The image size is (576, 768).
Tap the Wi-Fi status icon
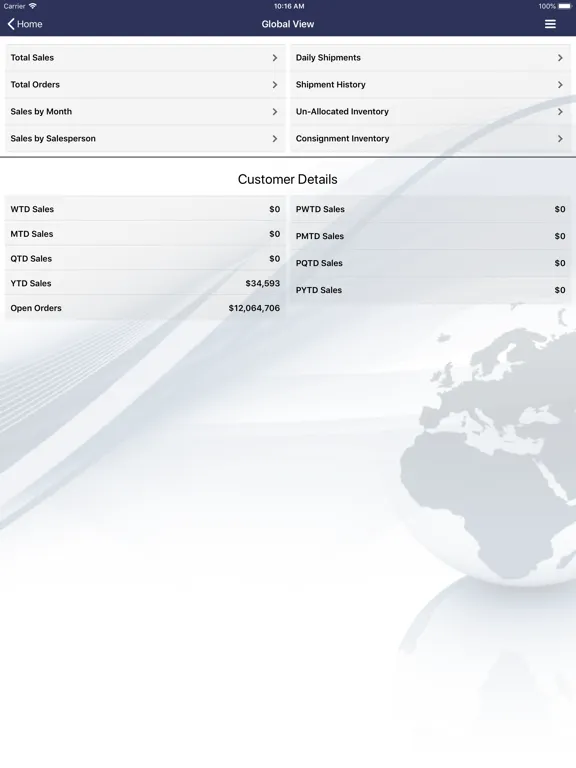pos(32,6)
